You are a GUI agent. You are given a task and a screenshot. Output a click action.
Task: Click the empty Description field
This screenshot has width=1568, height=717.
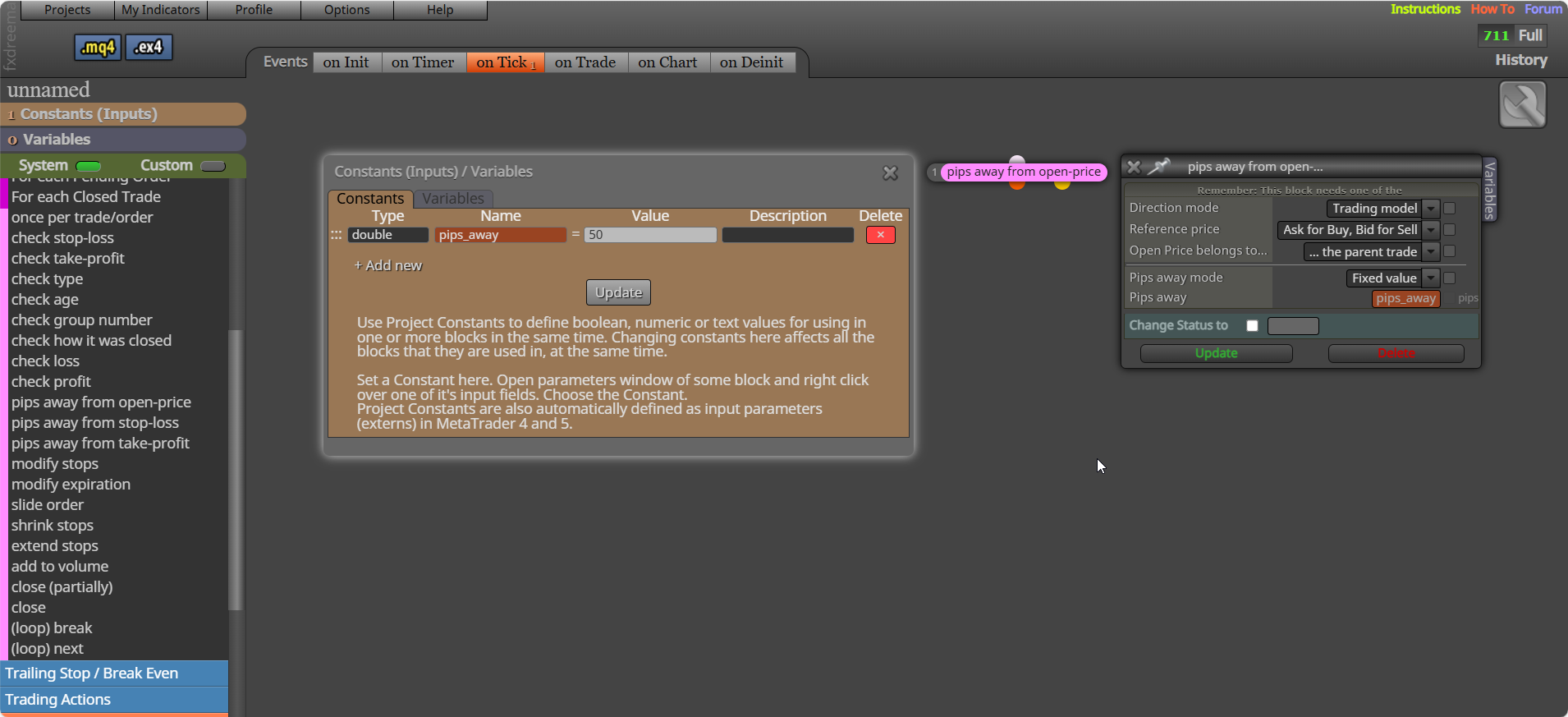788,235
